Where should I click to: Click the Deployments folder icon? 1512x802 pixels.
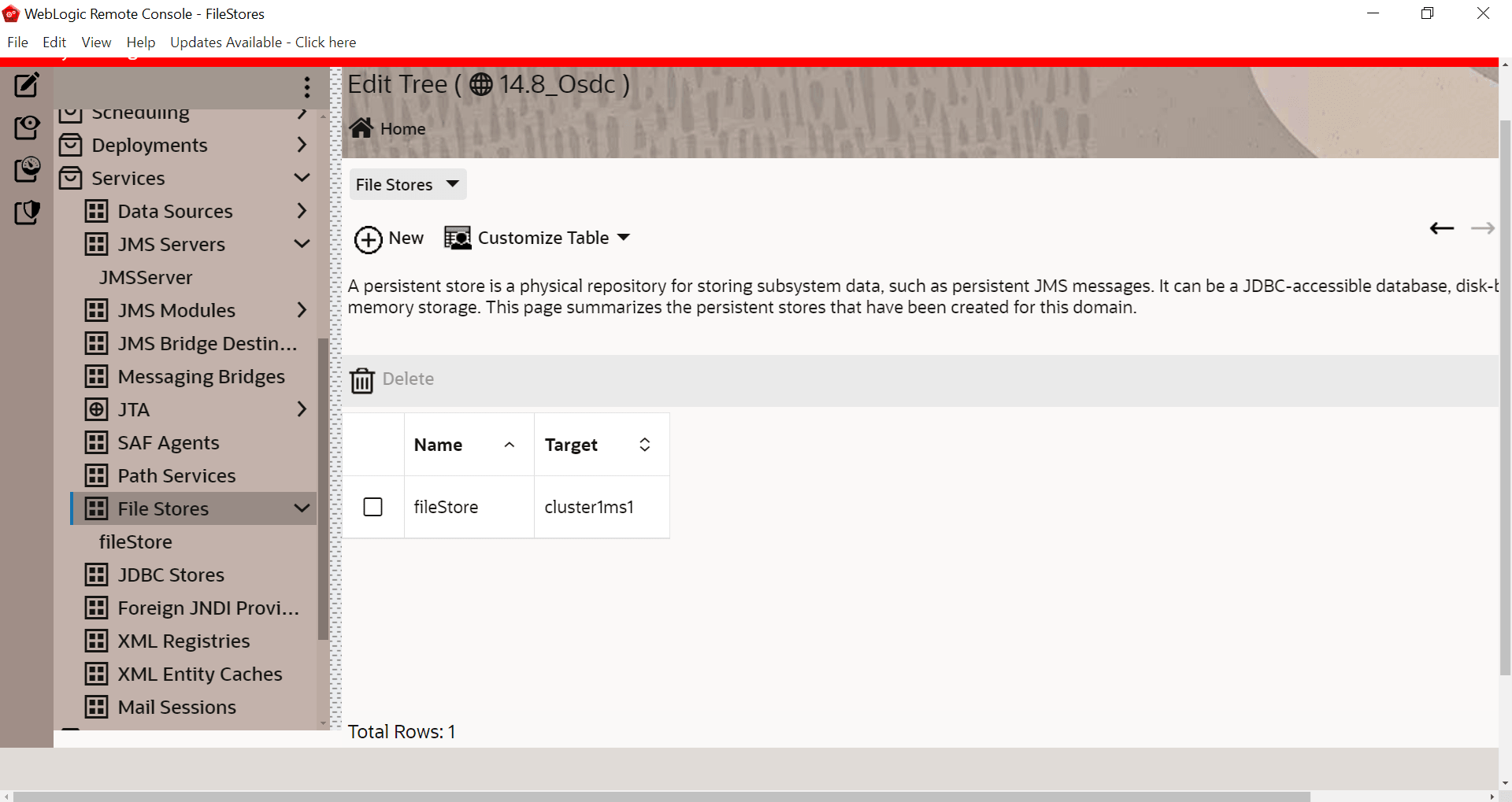click(x=71, y=145)
